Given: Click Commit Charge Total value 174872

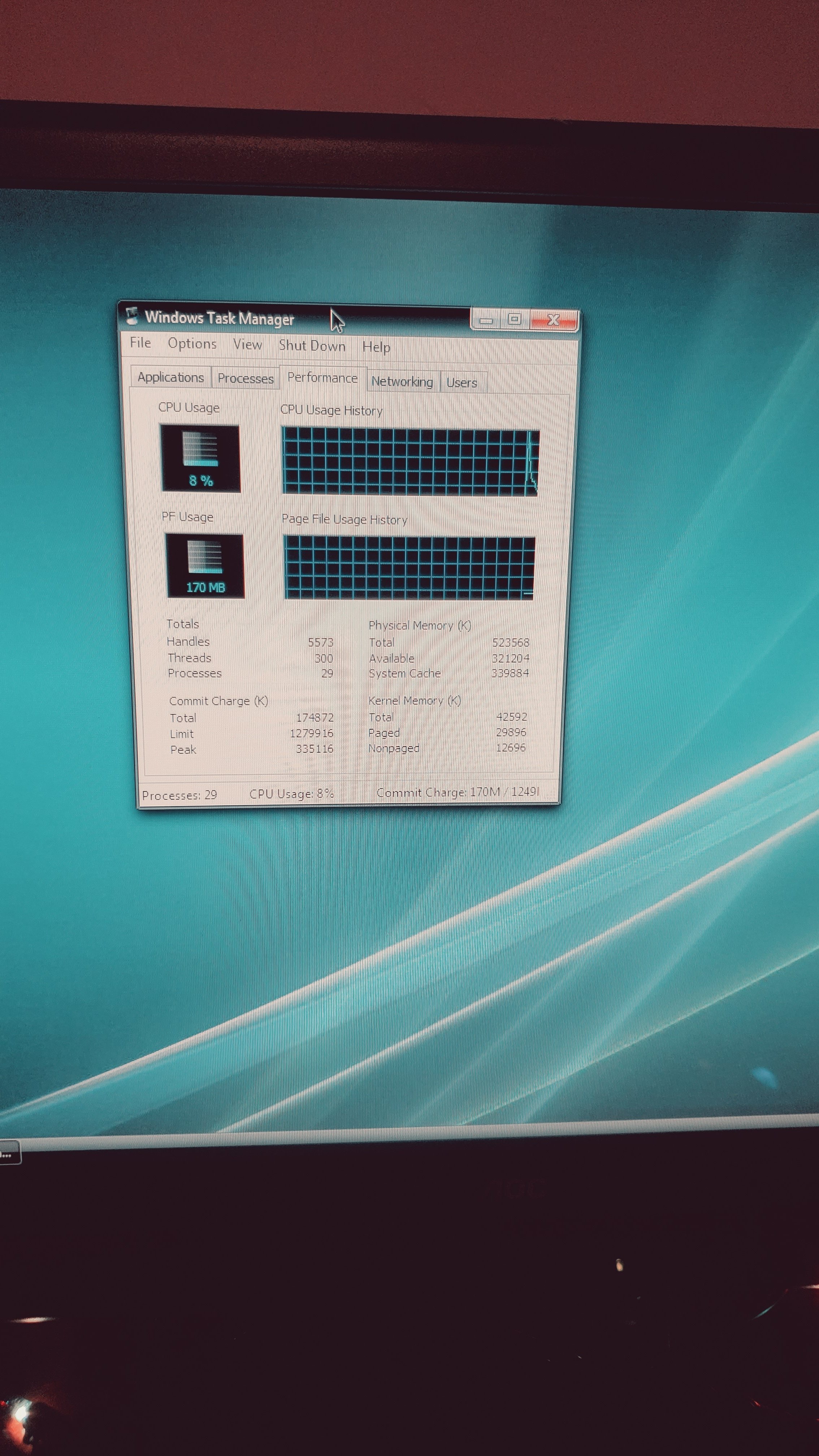Looking at the screenshot, I should [x=315, y=718].
